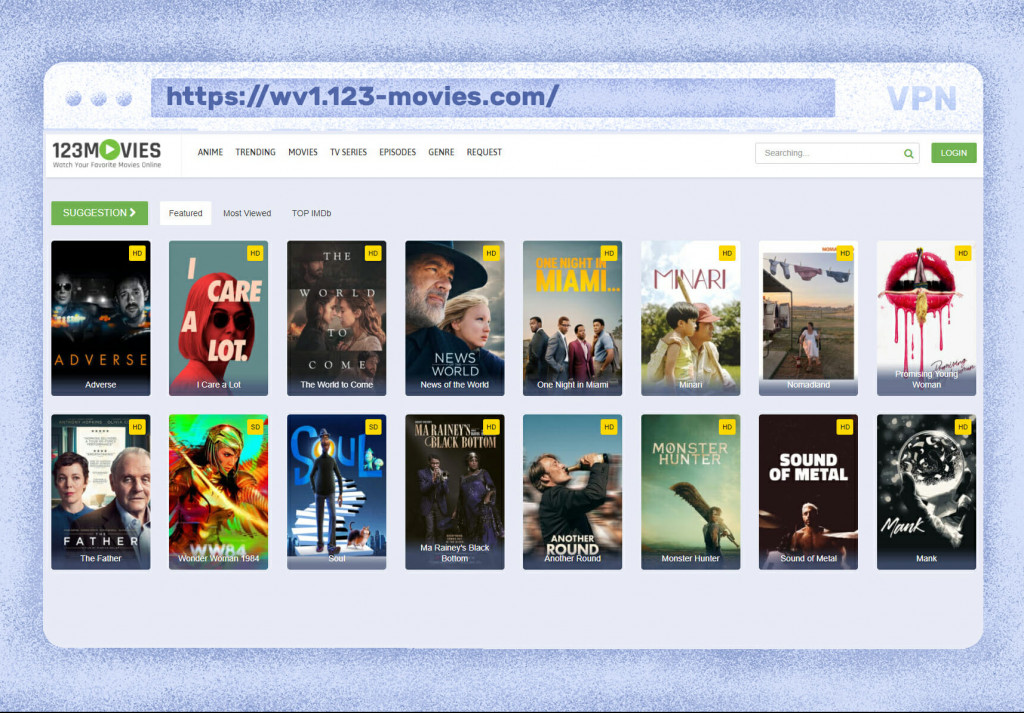
Task: Select the Featured tab
Action: tap(185, 213)
